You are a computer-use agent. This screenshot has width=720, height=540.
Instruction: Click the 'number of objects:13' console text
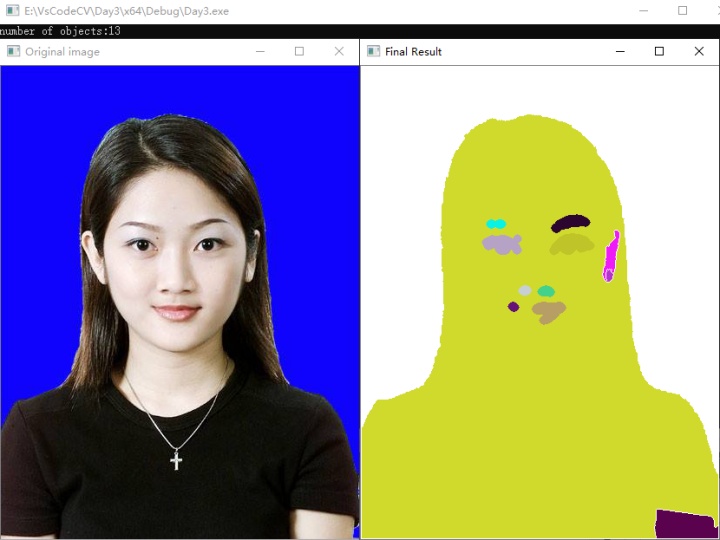click(x=60, y=31)
